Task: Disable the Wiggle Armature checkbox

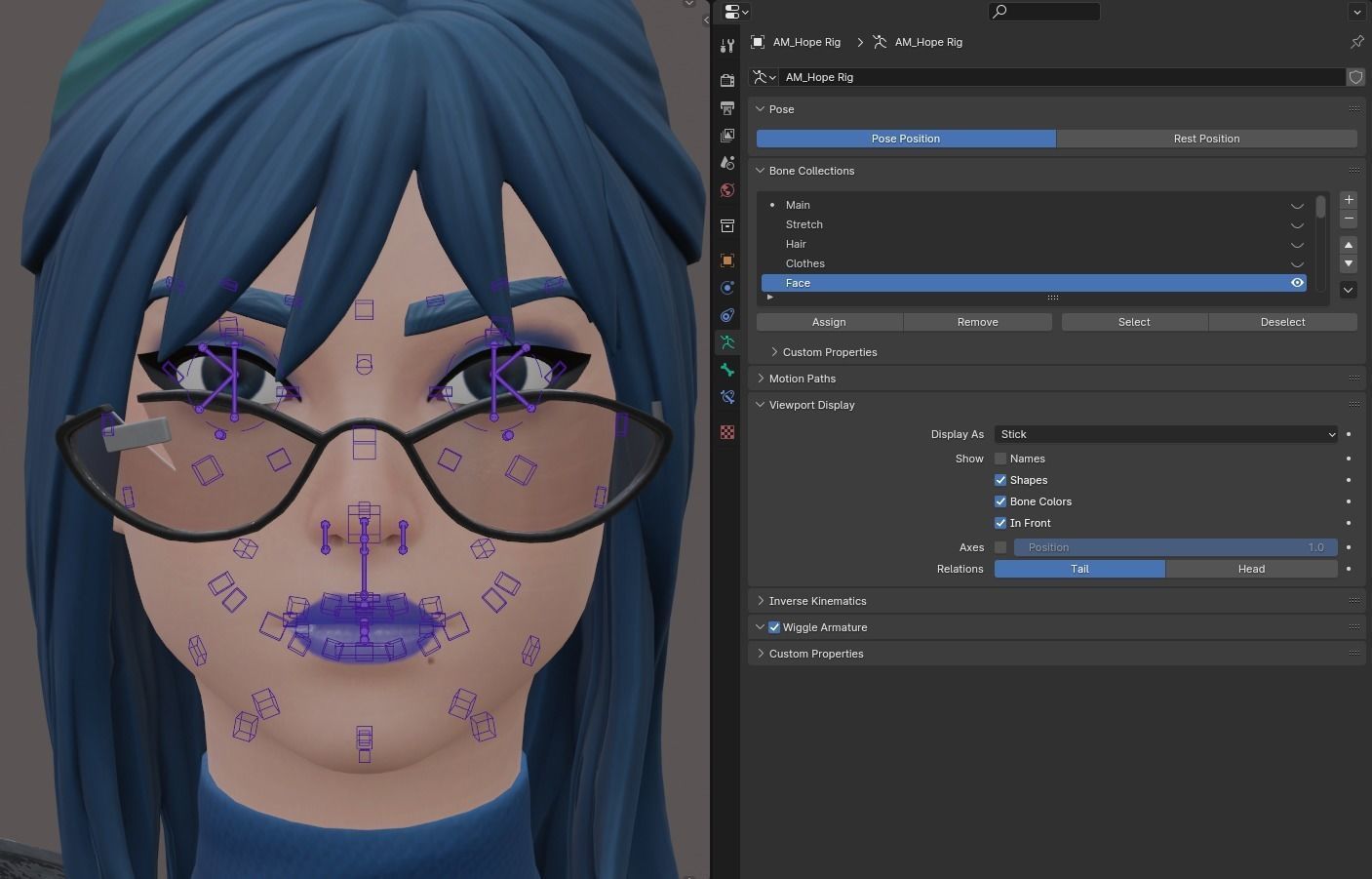Action: click(x=774, y=627)
